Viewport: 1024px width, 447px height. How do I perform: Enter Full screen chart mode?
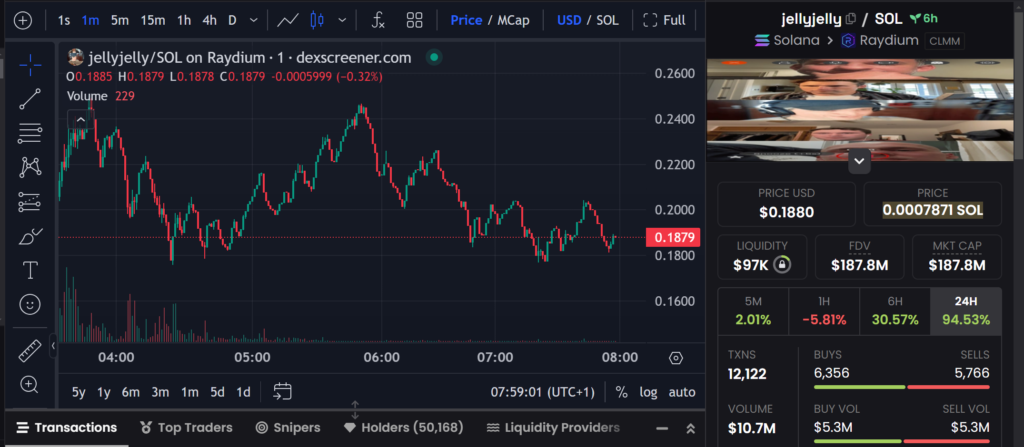pos(665,20)
